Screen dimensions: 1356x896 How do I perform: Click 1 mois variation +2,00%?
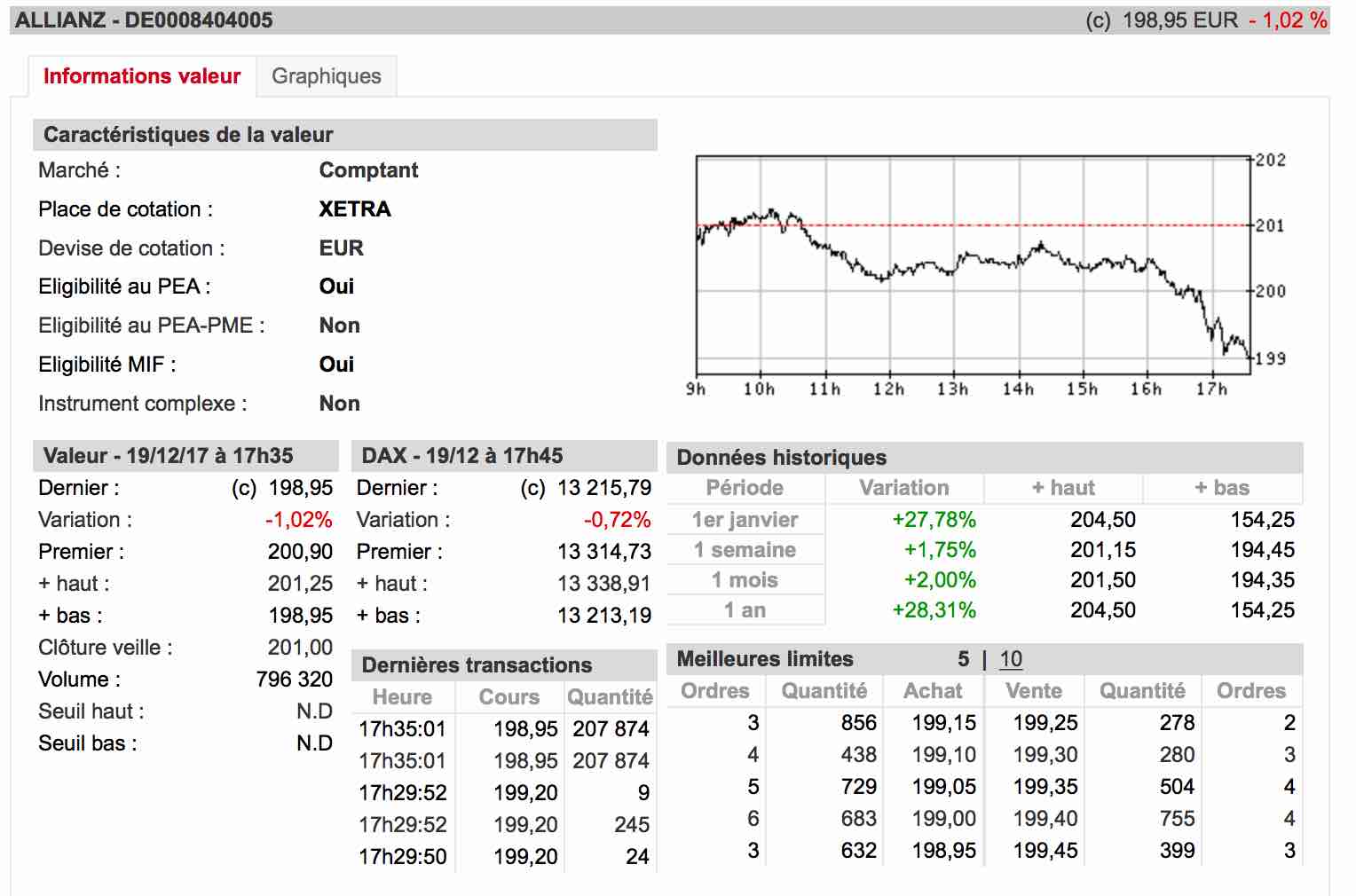[x=940, y=580]
